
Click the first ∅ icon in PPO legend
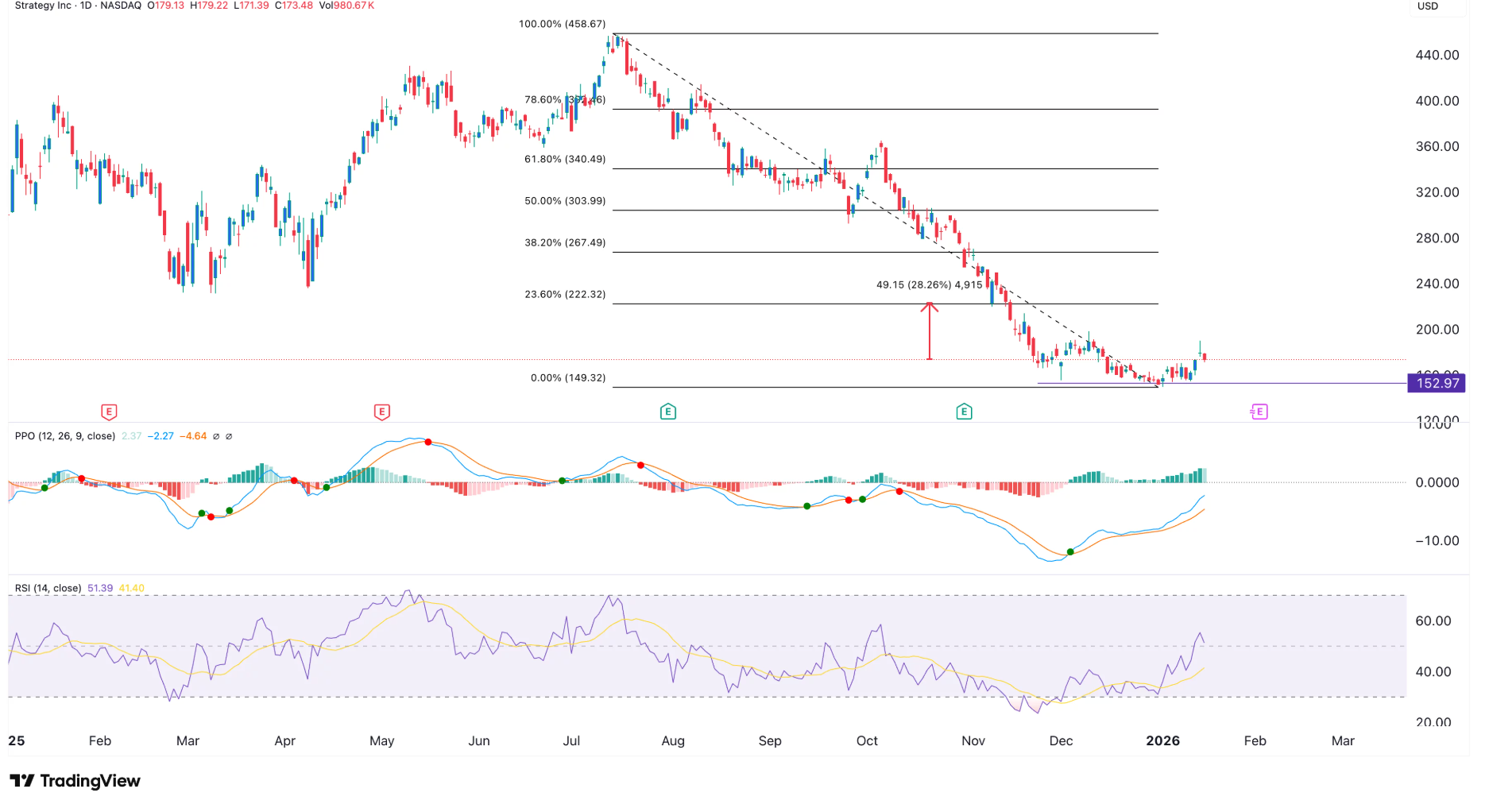(216, 436)
